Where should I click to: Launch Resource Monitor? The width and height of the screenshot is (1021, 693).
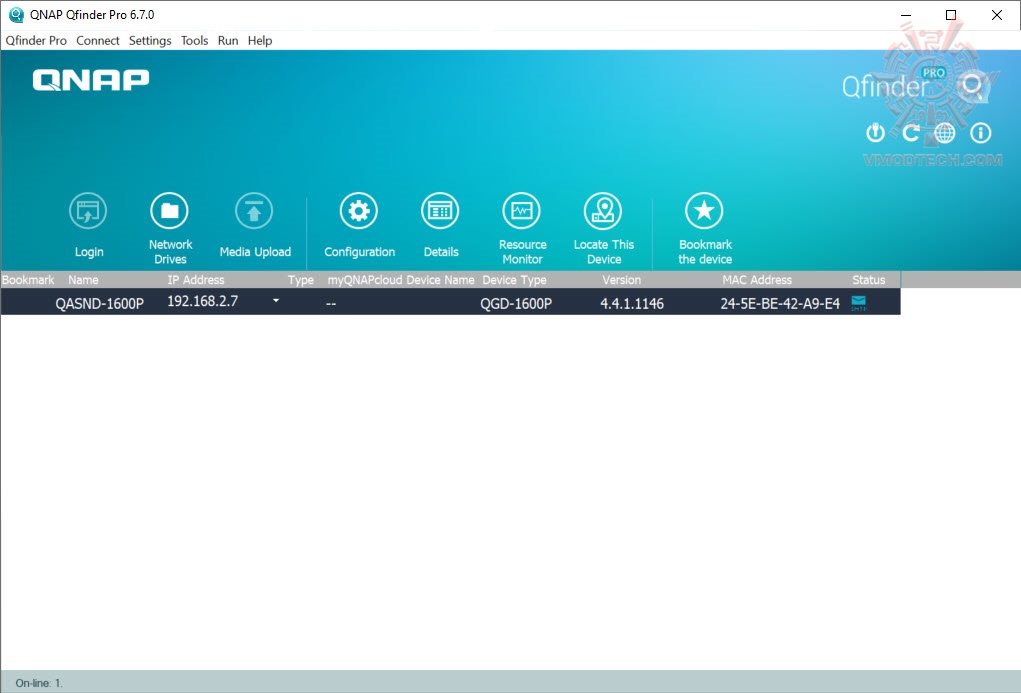click(522, 211)
